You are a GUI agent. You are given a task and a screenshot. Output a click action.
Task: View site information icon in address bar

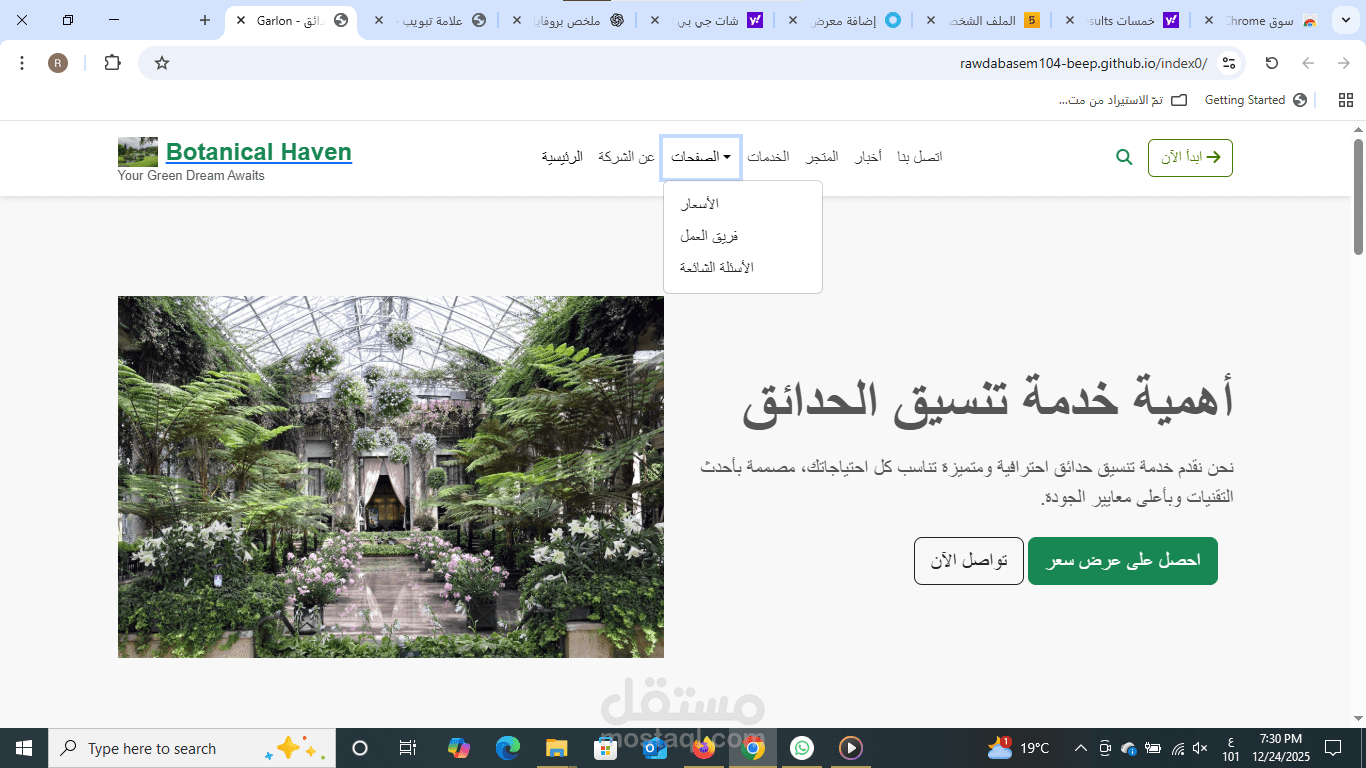click(x=1229, y=63)
